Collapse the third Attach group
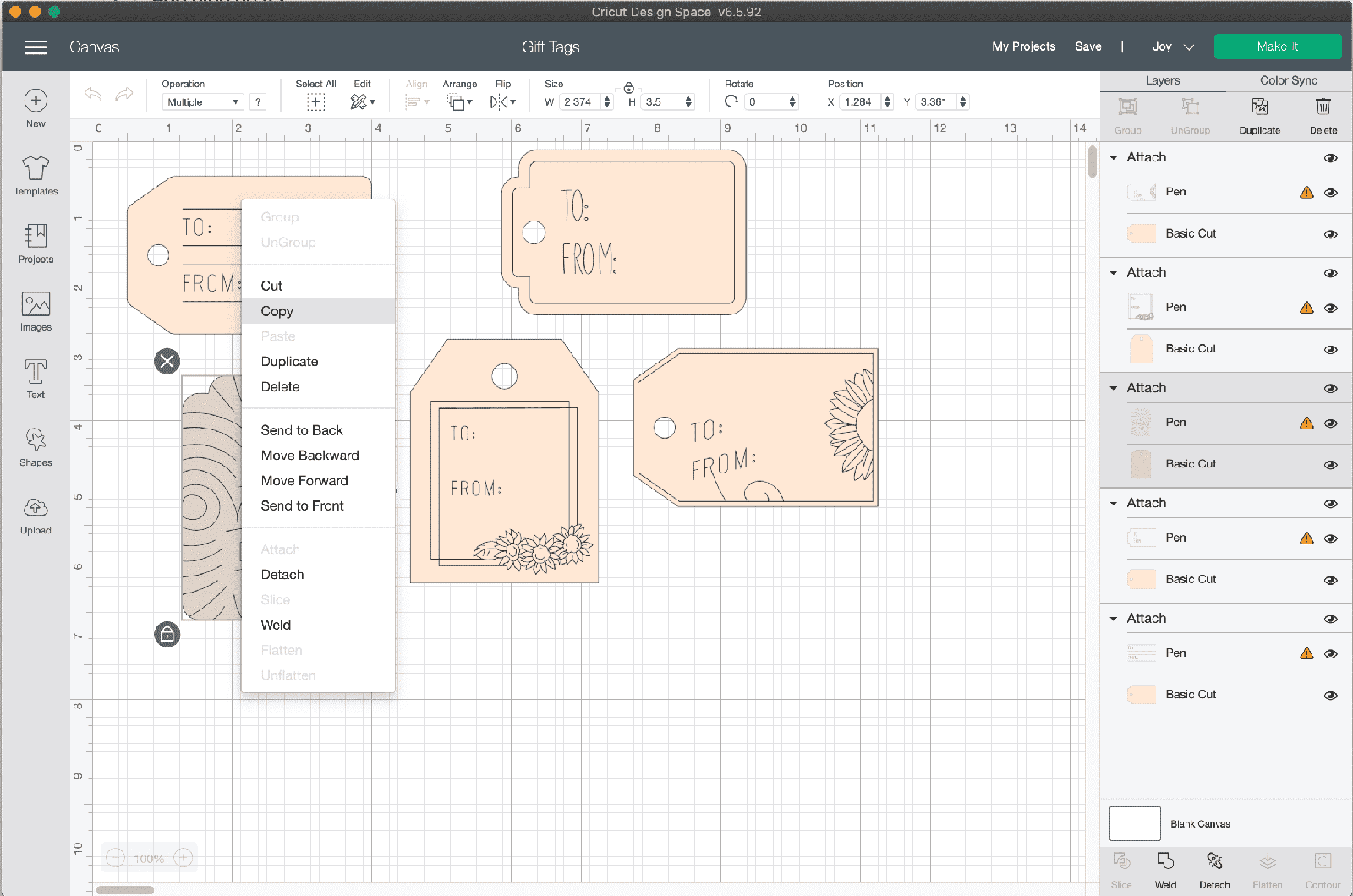 [x=1114, y=388]
